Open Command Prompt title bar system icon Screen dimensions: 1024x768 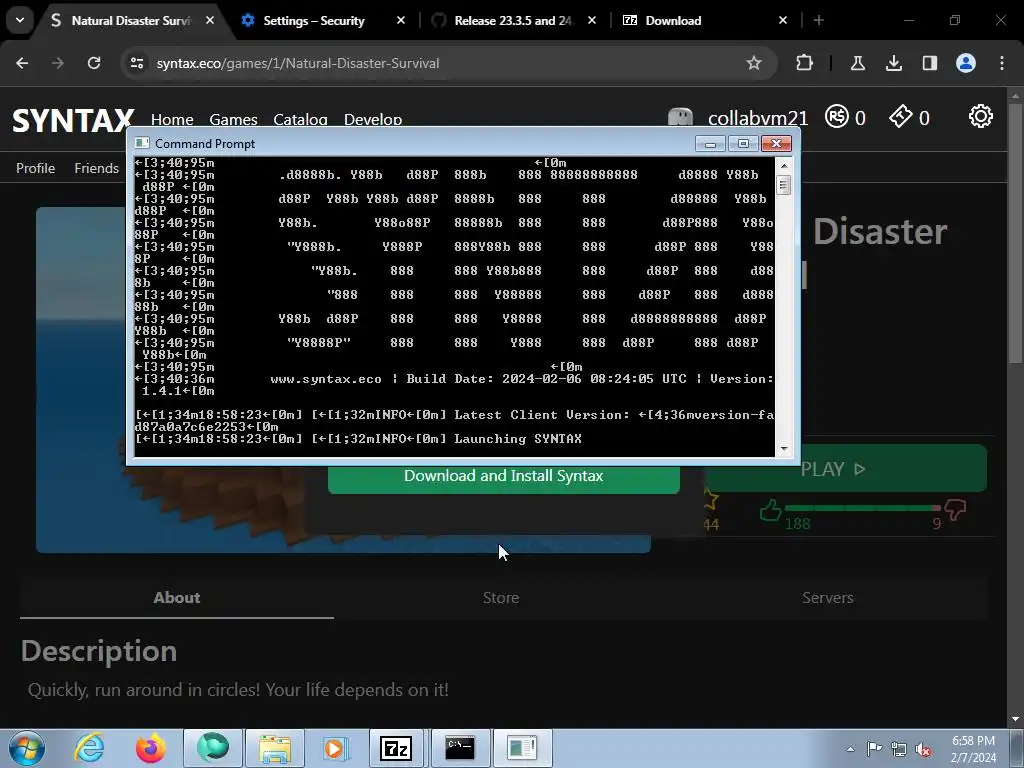(x=142, y=143)
